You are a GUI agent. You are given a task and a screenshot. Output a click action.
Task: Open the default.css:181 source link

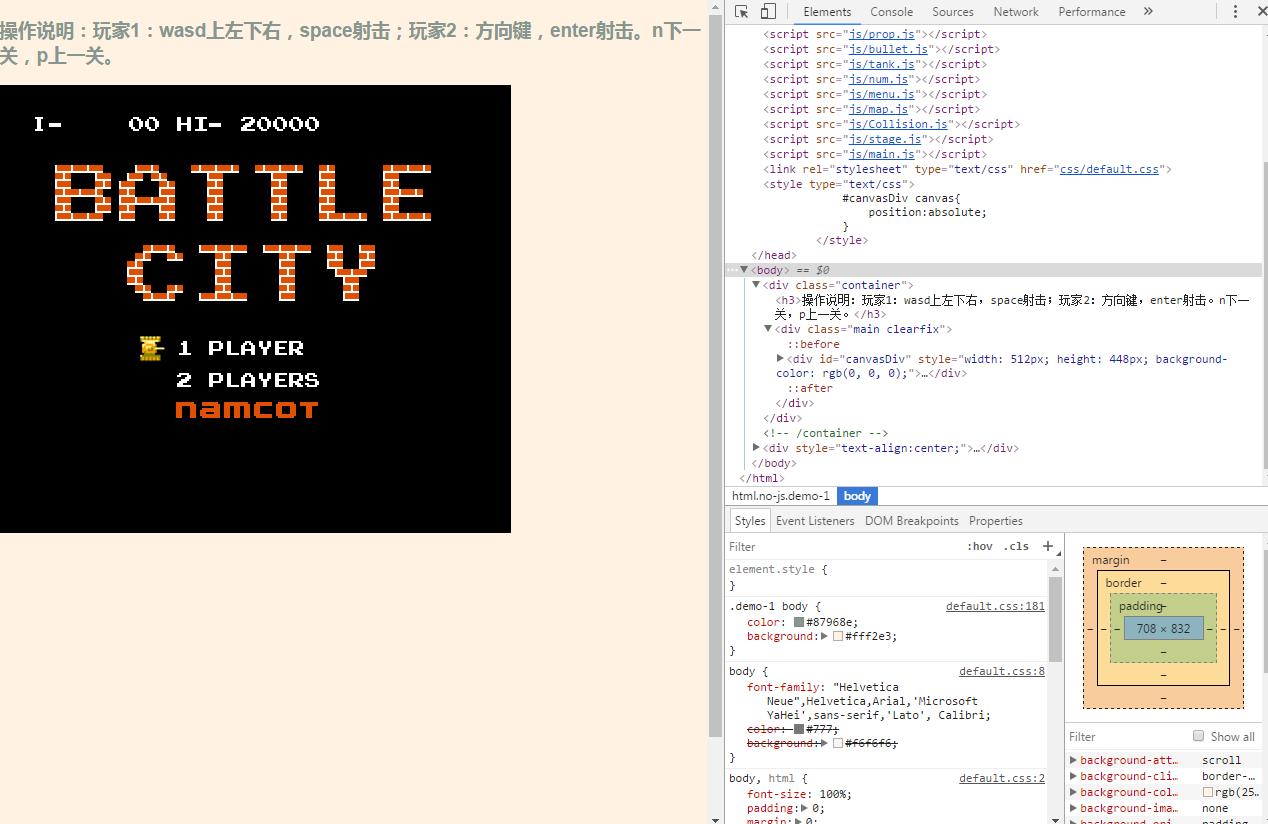[994, 606]
